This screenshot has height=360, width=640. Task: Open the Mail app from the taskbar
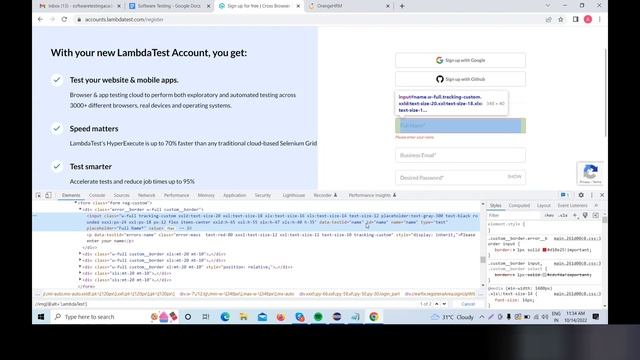tap(262, 317)
